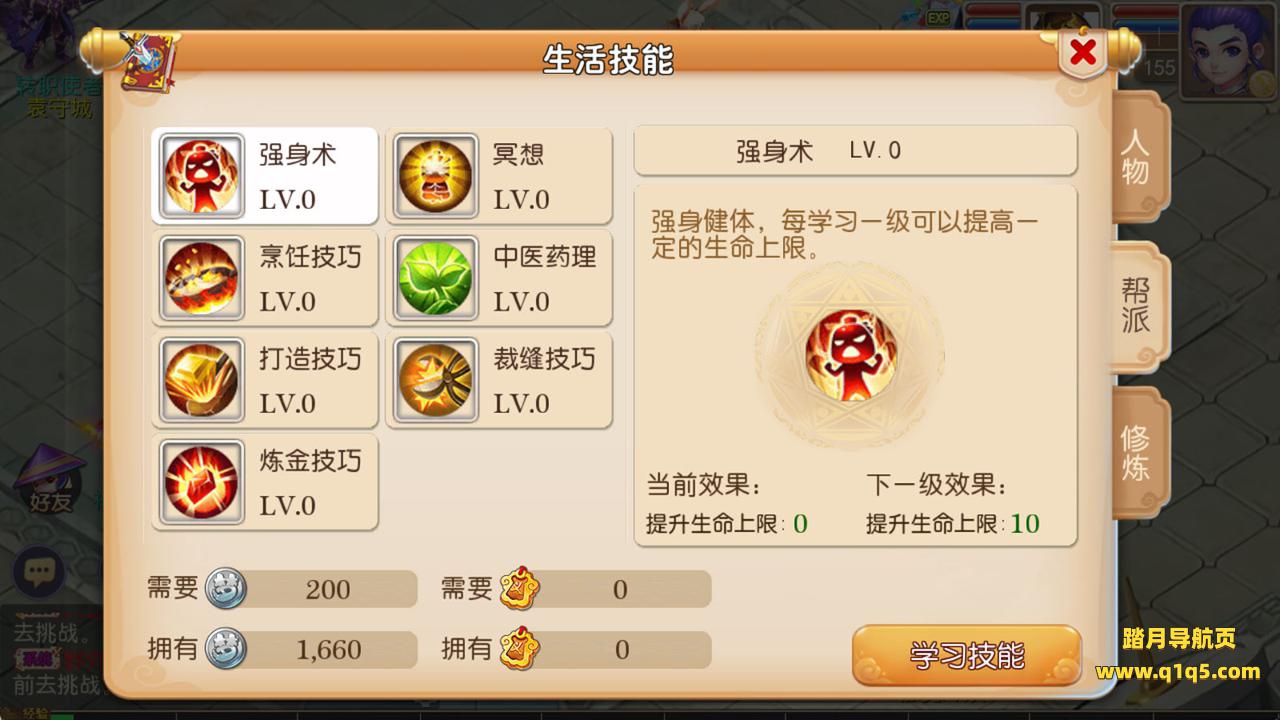
Task: Choose the 烹饪技巧 cooking skill icon
Action: click(202, 278)
